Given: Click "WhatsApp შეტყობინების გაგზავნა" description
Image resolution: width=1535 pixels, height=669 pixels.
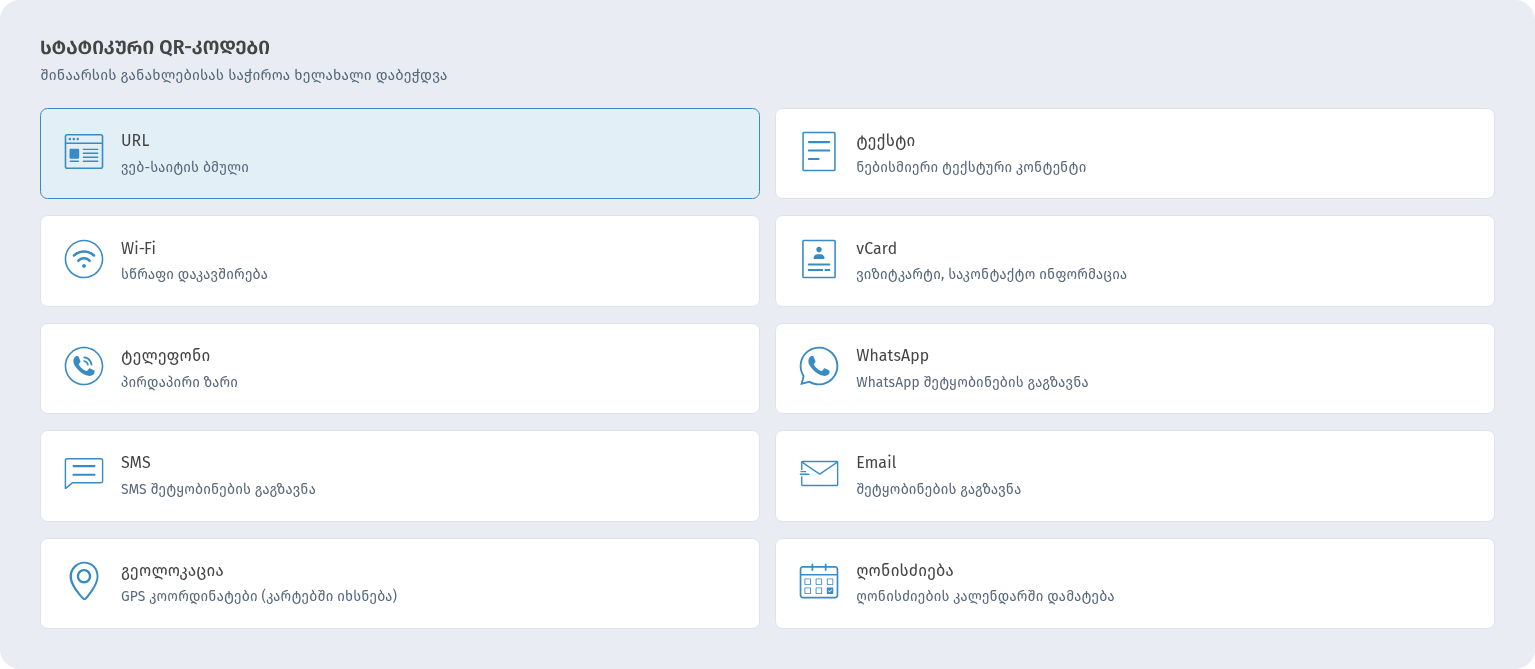Looking at the screenshot, I should tap(972, 382).
